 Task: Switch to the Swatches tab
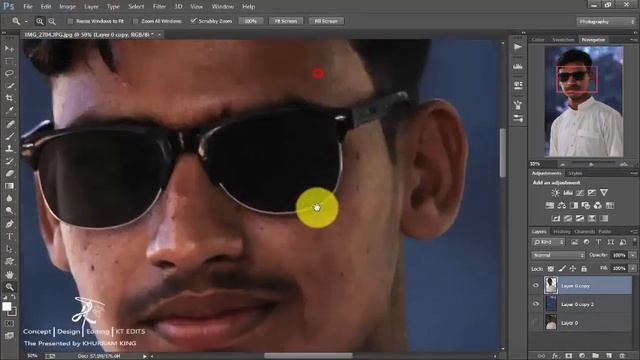coord(563,40)
